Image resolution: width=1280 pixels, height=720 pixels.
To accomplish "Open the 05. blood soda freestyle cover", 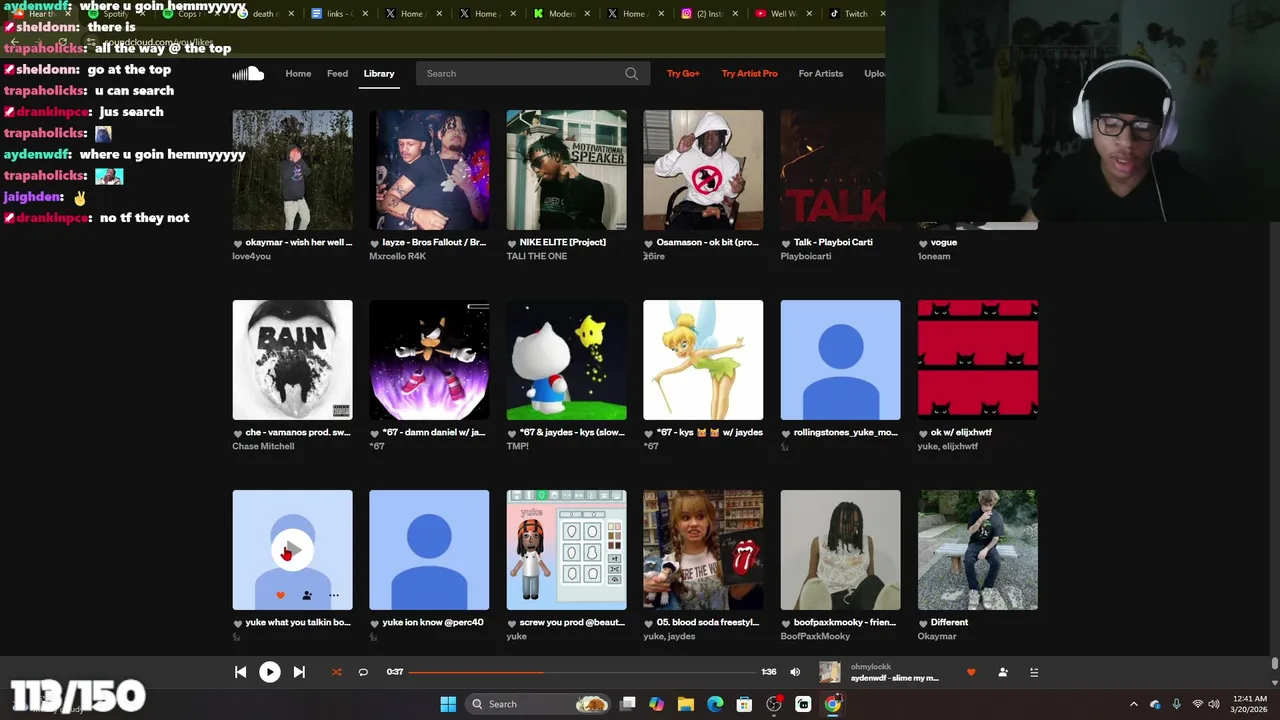I will [703, 550].
